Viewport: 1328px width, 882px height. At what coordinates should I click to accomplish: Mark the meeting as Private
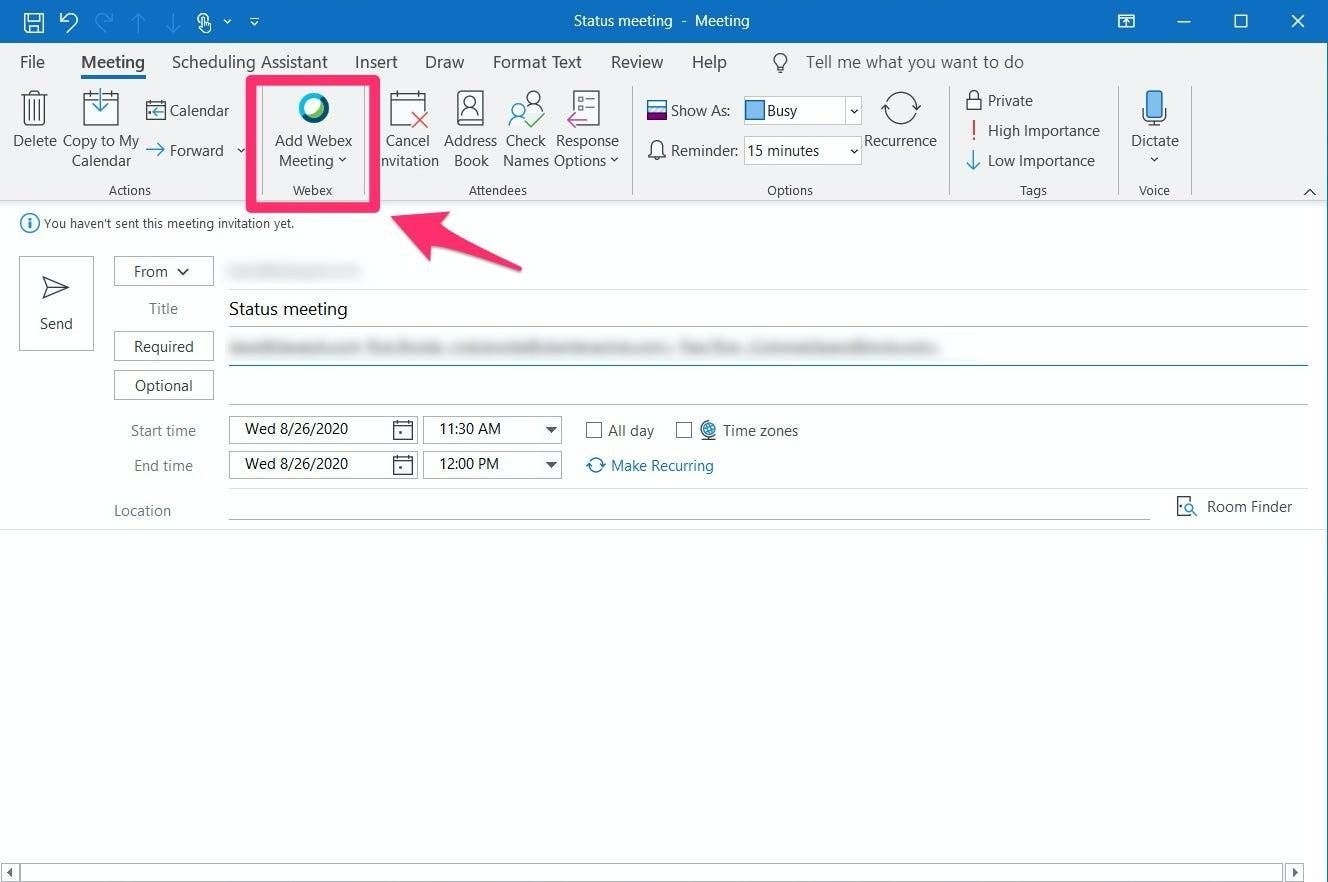click(x=999, y=101)
